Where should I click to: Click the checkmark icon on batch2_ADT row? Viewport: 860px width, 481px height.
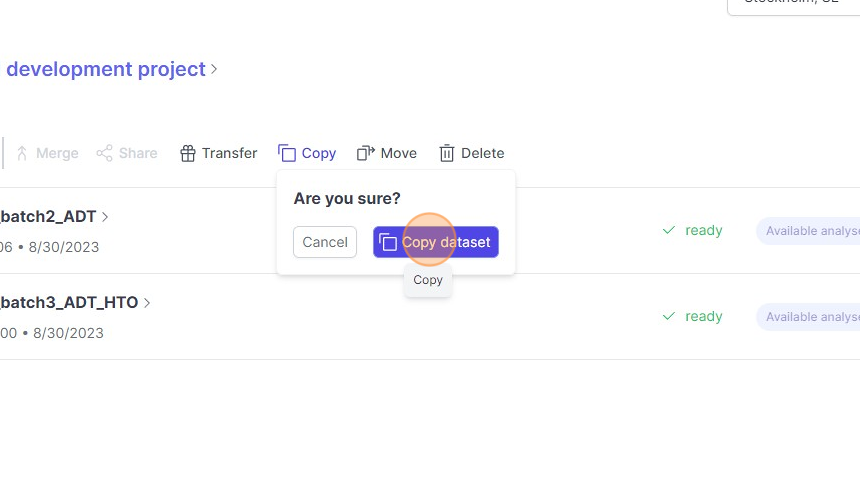tap(668, 230)
